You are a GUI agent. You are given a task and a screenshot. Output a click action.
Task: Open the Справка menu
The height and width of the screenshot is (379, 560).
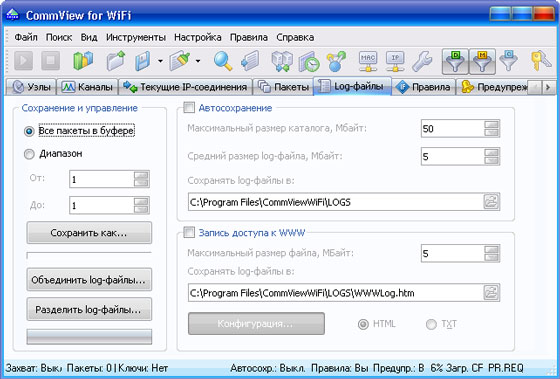point(295,37)
